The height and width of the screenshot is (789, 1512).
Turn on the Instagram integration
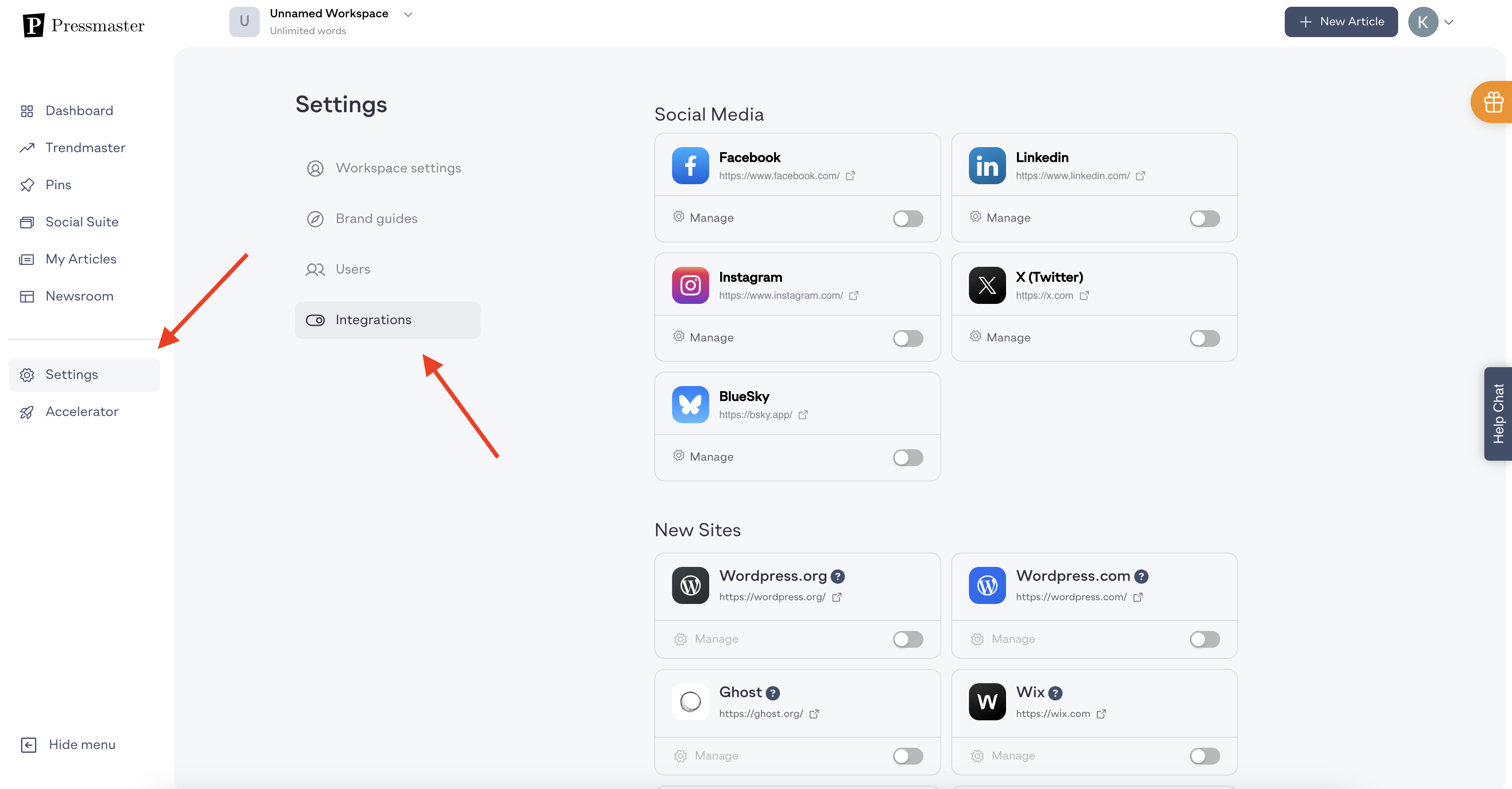click(908, 338)
